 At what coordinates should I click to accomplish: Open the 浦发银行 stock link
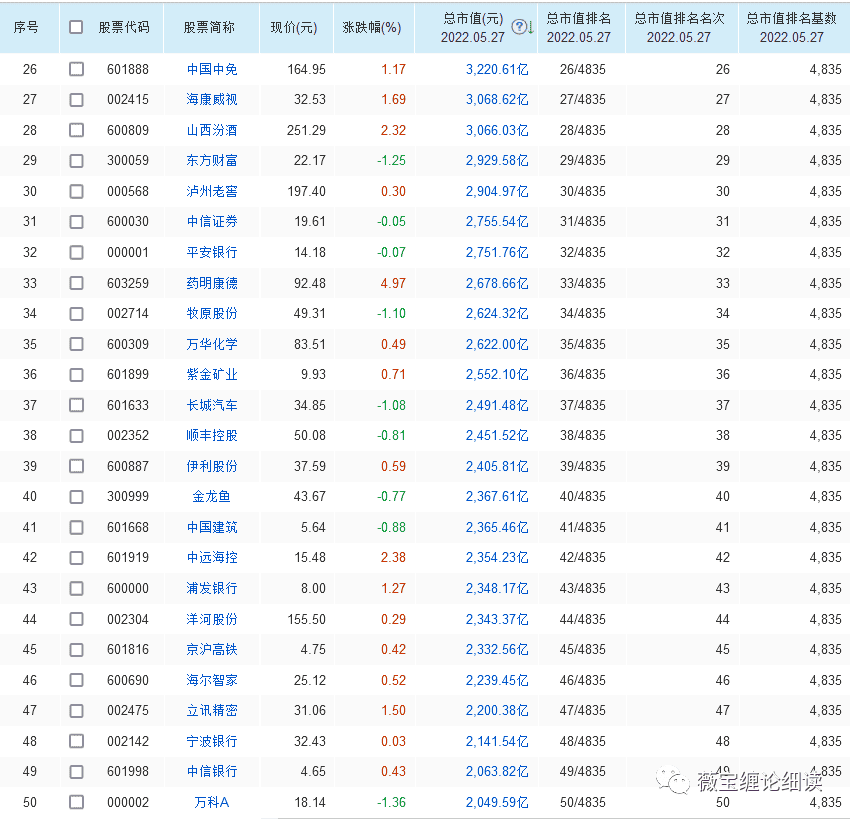coord(212,588)
